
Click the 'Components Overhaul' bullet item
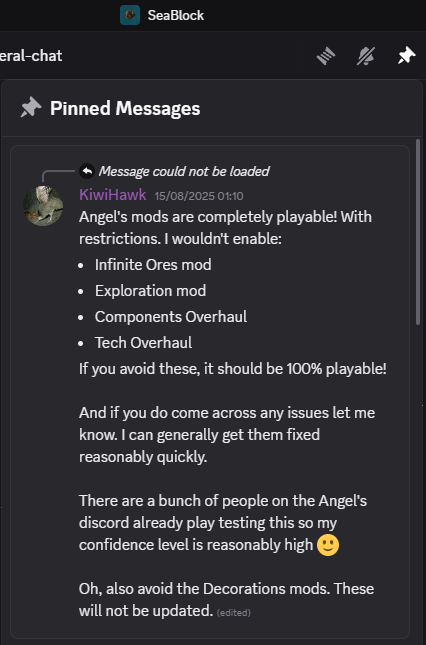(x=171, y=317)
